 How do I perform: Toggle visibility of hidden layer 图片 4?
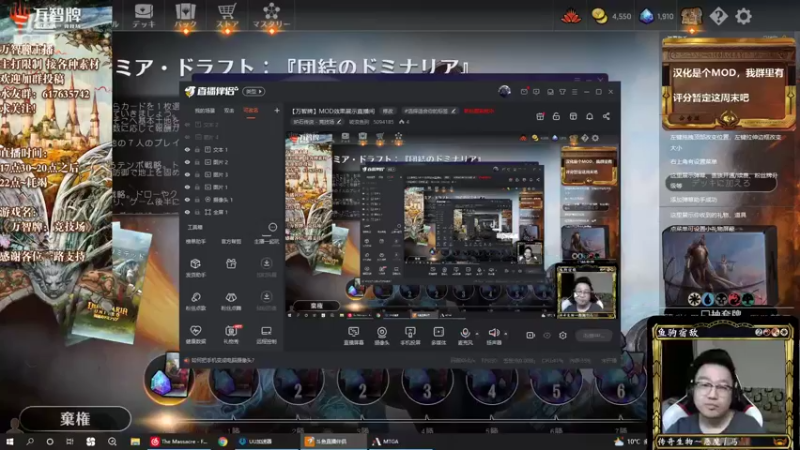pos(187,137)
